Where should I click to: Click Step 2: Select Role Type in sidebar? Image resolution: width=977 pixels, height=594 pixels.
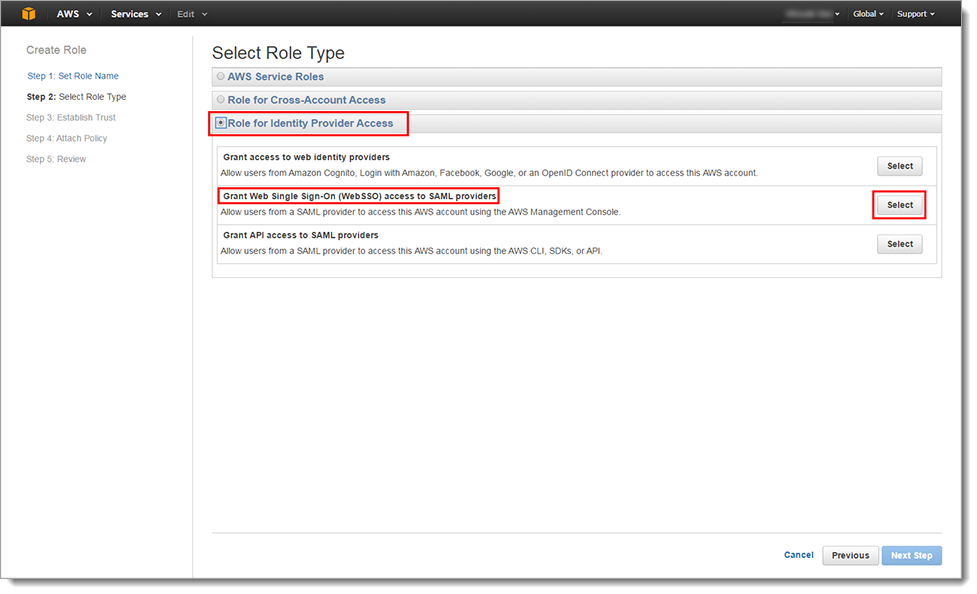point(76,97)
